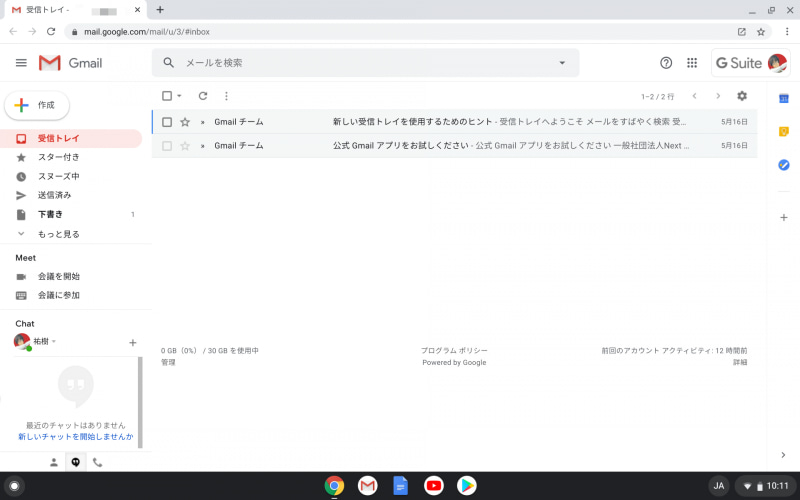800x500 pixels.
Task: Hide the side panel with the chevron
Action: click(783, 455)
